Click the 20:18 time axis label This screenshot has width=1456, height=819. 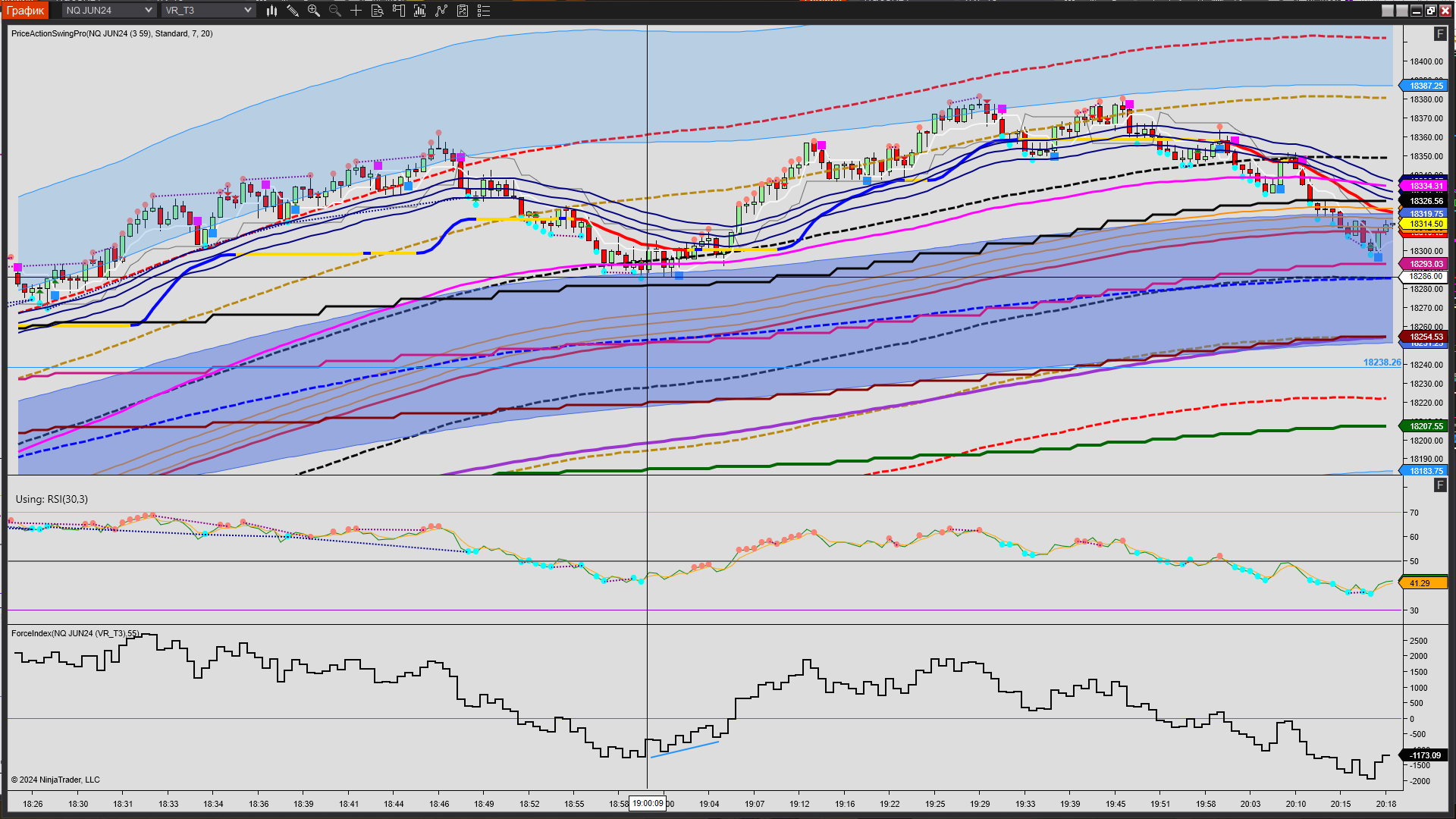pyautogui.click(x=1386, y=804)
